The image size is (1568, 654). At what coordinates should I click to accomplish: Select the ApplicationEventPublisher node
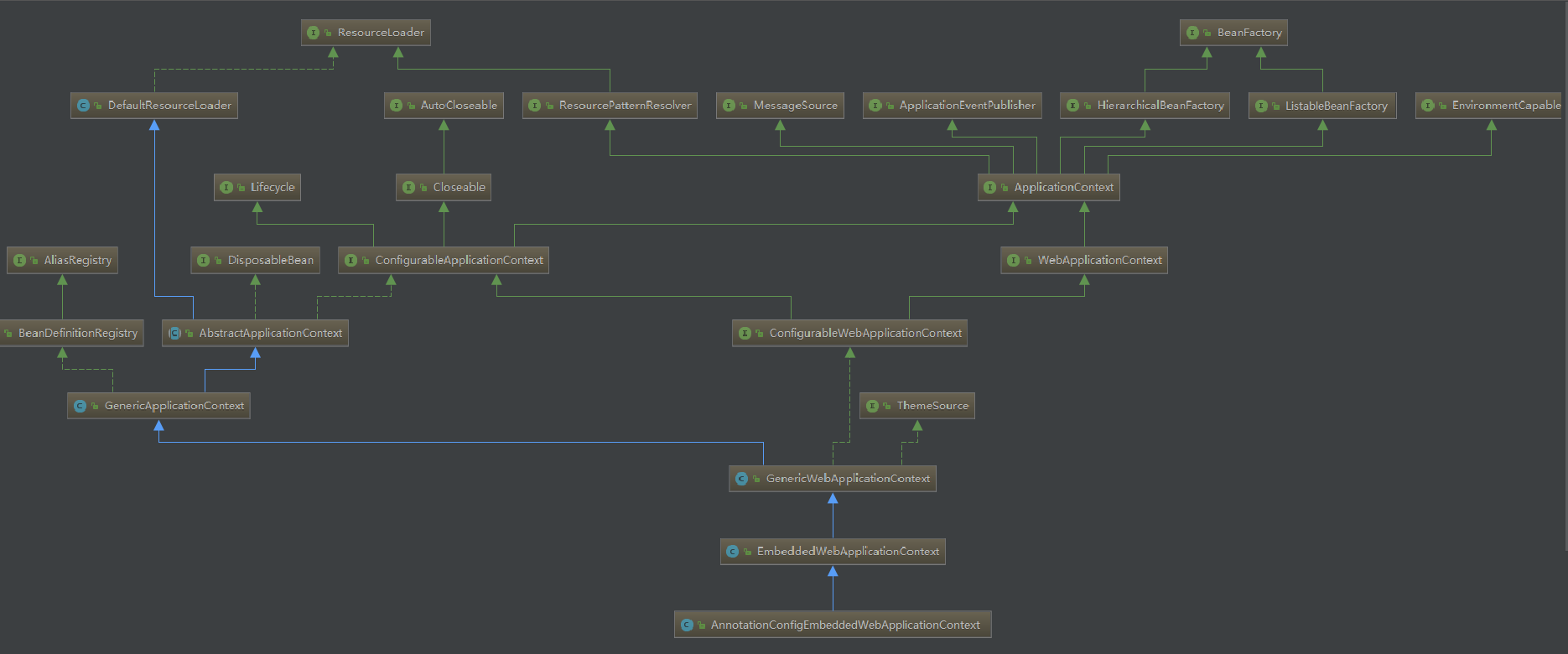point(966,106)
